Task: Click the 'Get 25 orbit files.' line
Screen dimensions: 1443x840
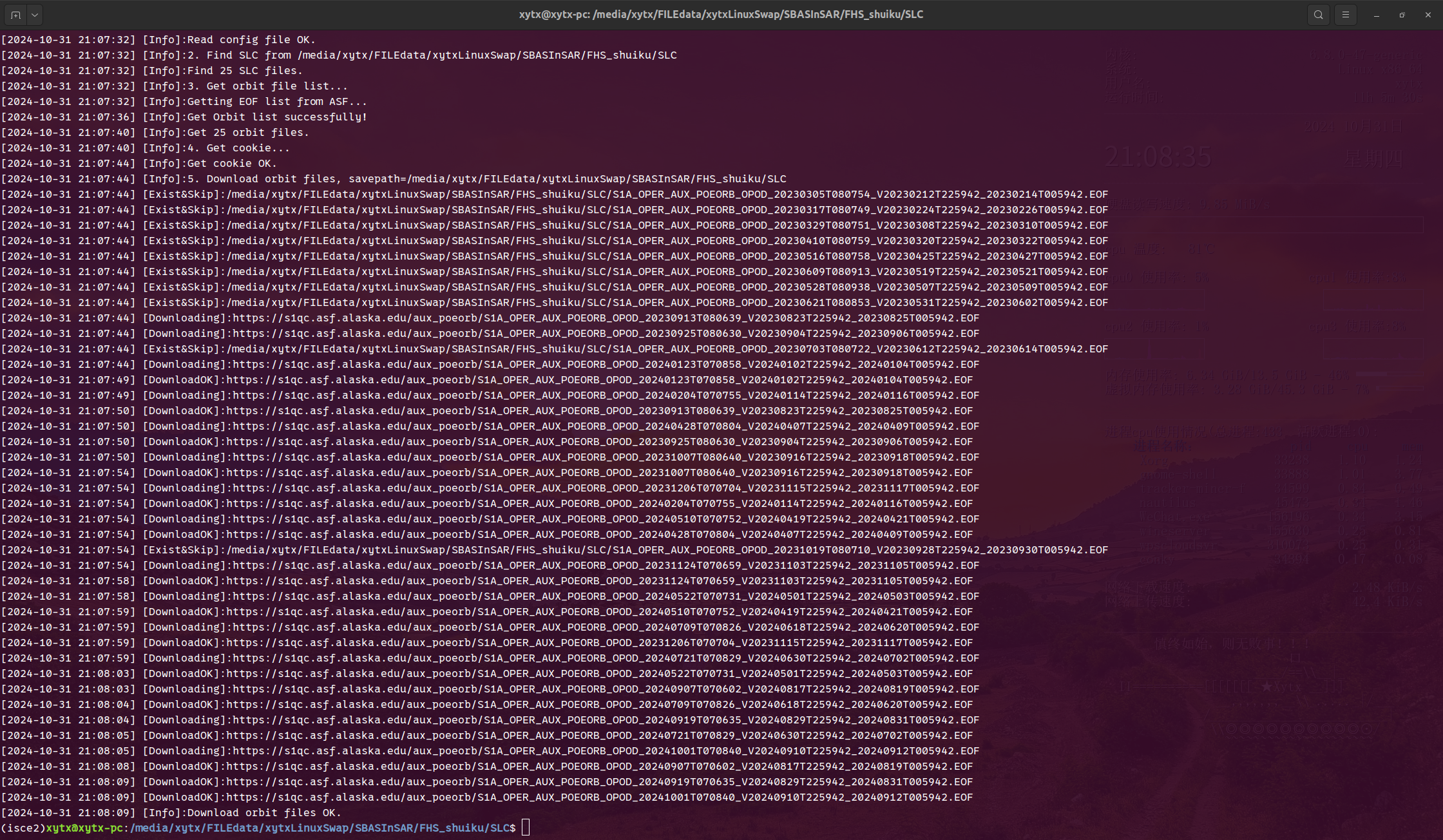Action: pyautogui.click(x=155, y=133)
